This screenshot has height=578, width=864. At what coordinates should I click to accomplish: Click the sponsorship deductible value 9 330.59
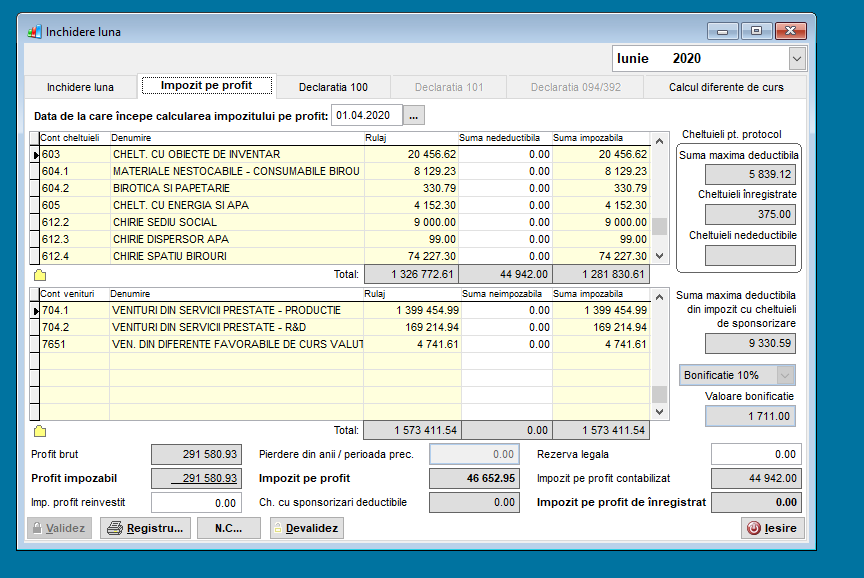point(750,343)
